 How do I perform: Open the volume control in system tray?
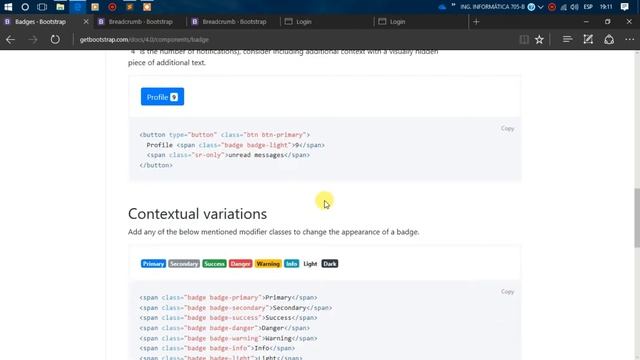(574, 7)
